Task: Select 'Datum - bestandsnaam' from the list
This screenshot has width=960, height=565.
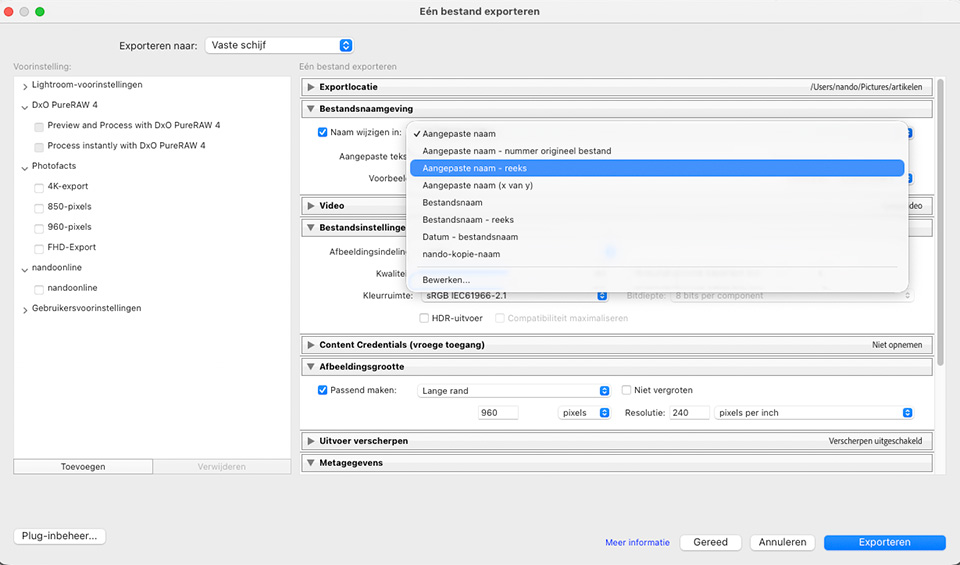Action: [x=470, y=237]
